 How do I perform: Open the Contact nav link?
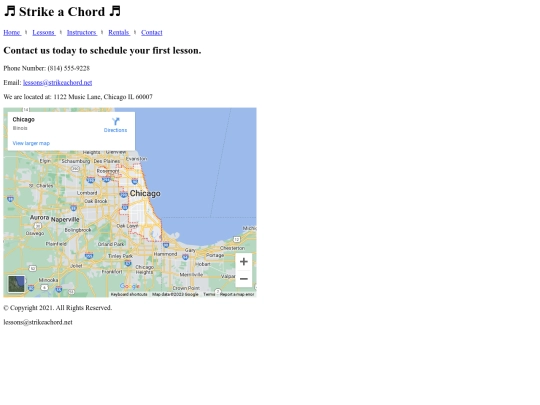(x=152, y=32)
